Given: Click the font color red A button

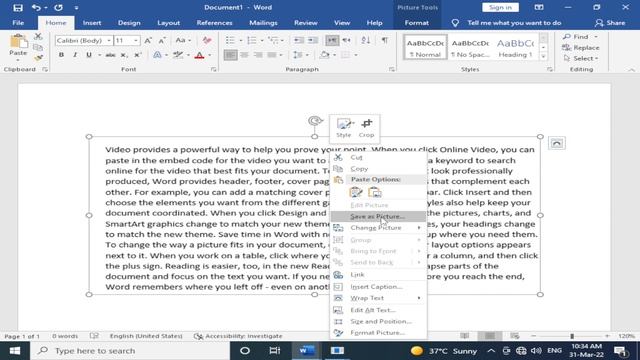Looking at the screenshot, I should pos(199,55).
